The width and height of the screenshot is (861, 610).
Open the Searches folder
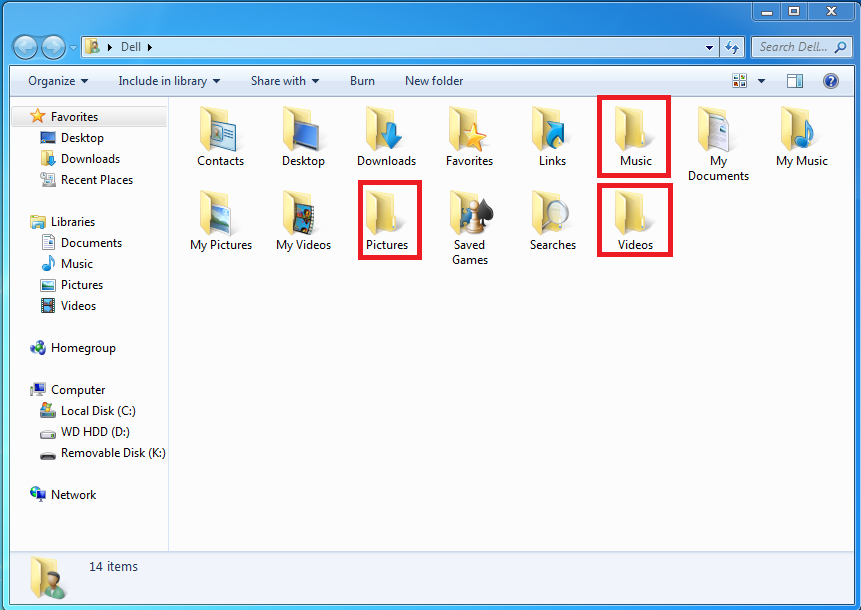click(x=552, y=215)
